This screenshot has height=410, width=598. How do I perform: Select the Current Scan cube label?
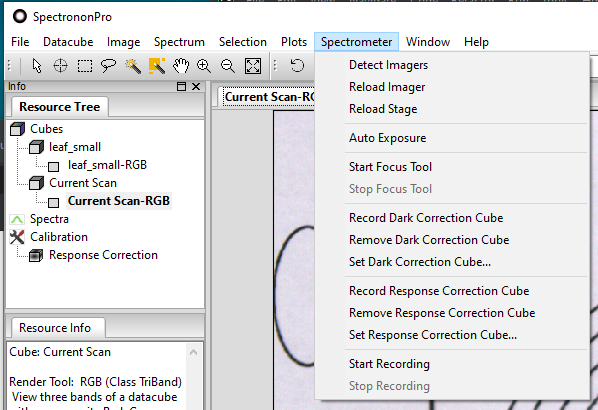pos(83,183)
